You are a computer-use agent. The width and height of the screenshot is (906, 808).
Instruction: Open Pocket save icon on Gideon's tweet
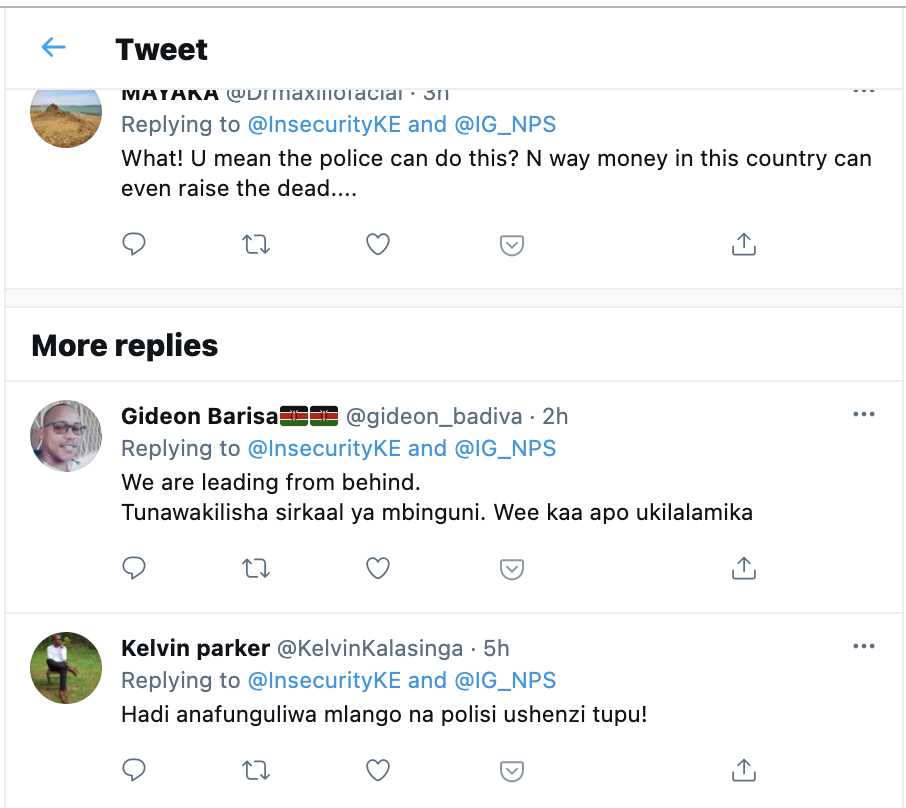[x=512, y=569]
